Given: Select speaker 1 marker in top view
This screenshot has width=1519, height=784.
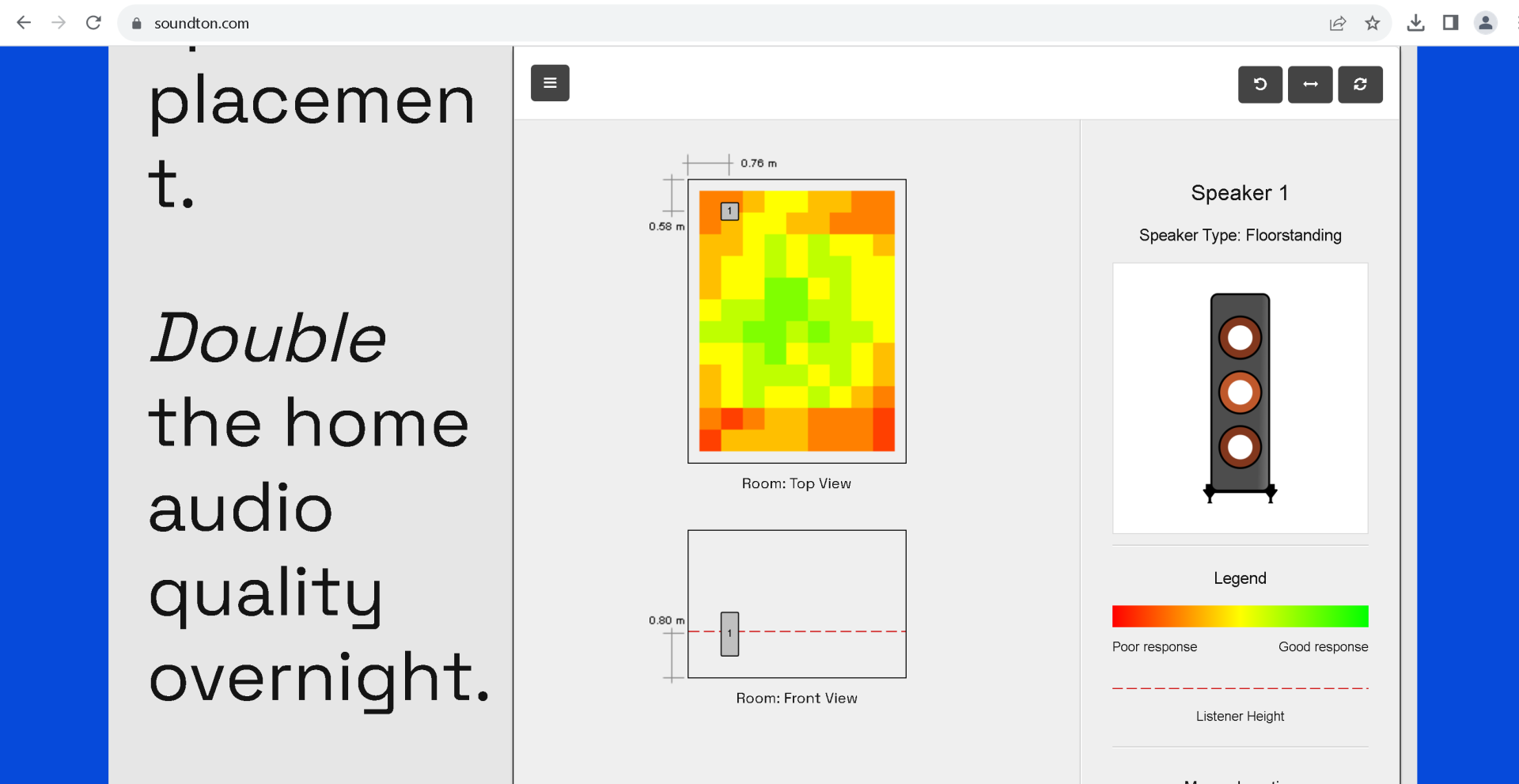Looking at the screenshot, I should 729,211.
